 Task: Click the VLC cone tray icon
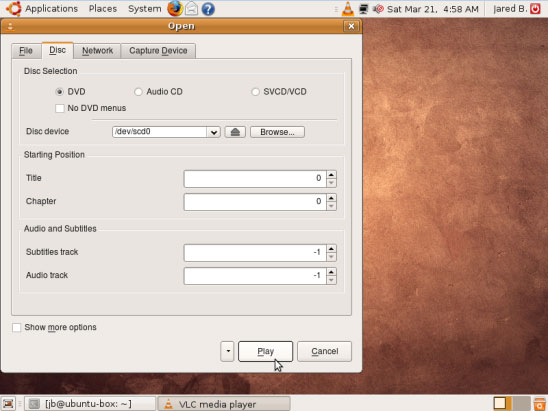click(348, 9)
